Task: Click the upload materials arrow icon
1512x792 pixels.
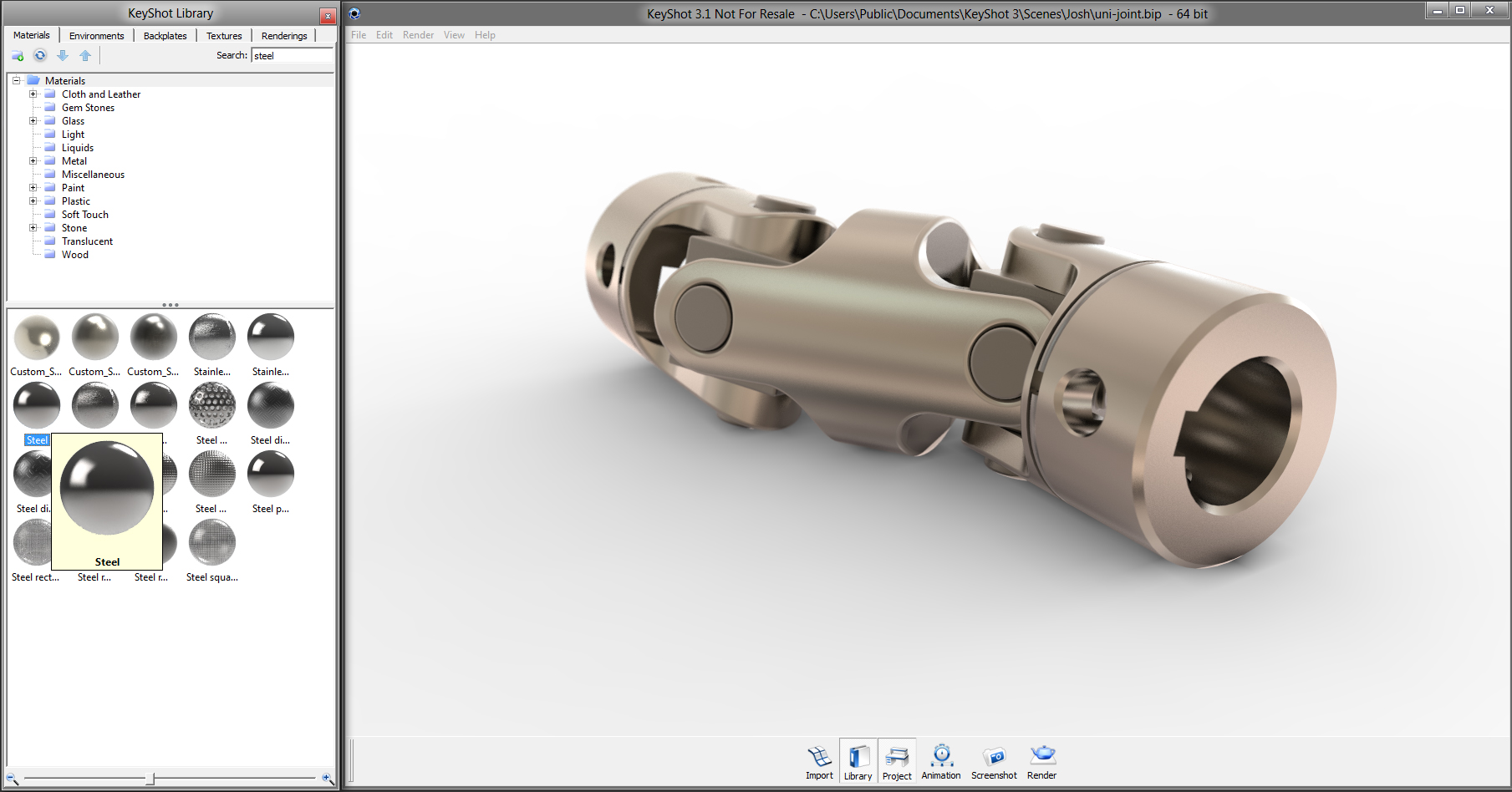Action: (x=84, y=55)
